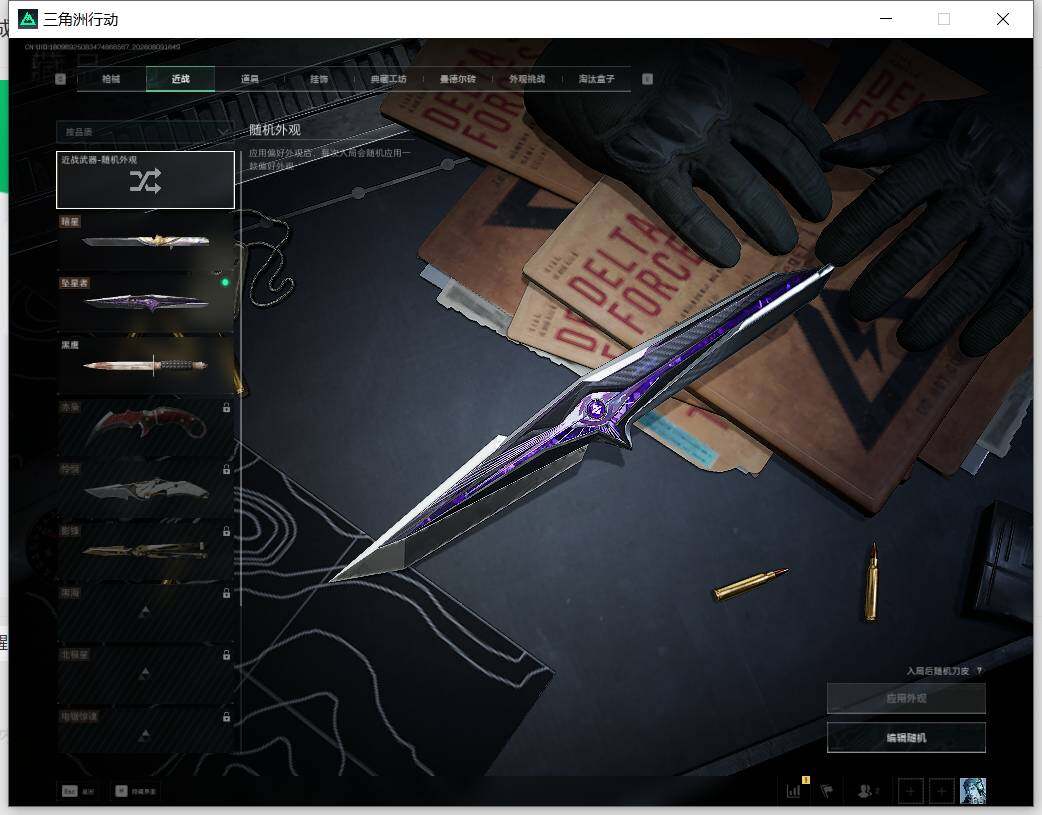Select the 近战武器-随机外观 shuffle card

[146, 180]
